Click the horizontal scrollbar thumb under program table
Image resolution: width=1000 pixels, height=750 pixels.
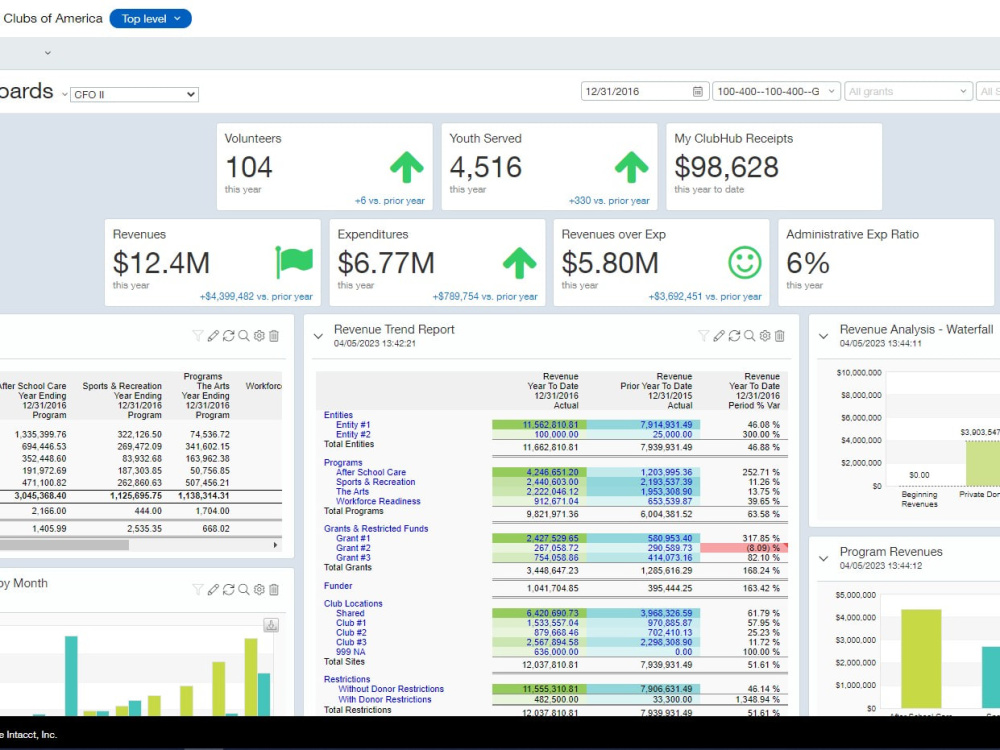coord(64,545)
